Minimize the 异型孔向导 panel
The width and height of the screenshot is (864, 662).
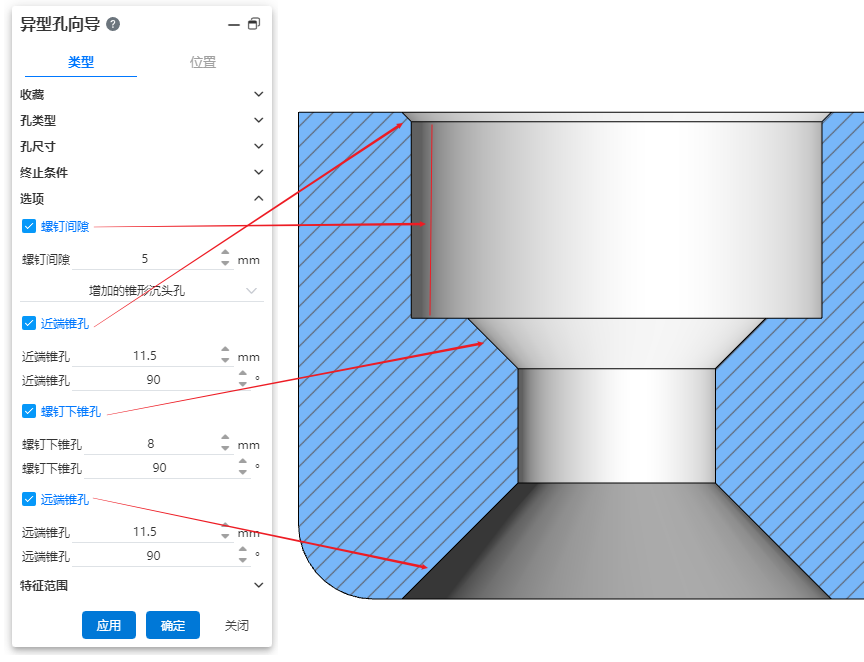click(x=234, y=25)
